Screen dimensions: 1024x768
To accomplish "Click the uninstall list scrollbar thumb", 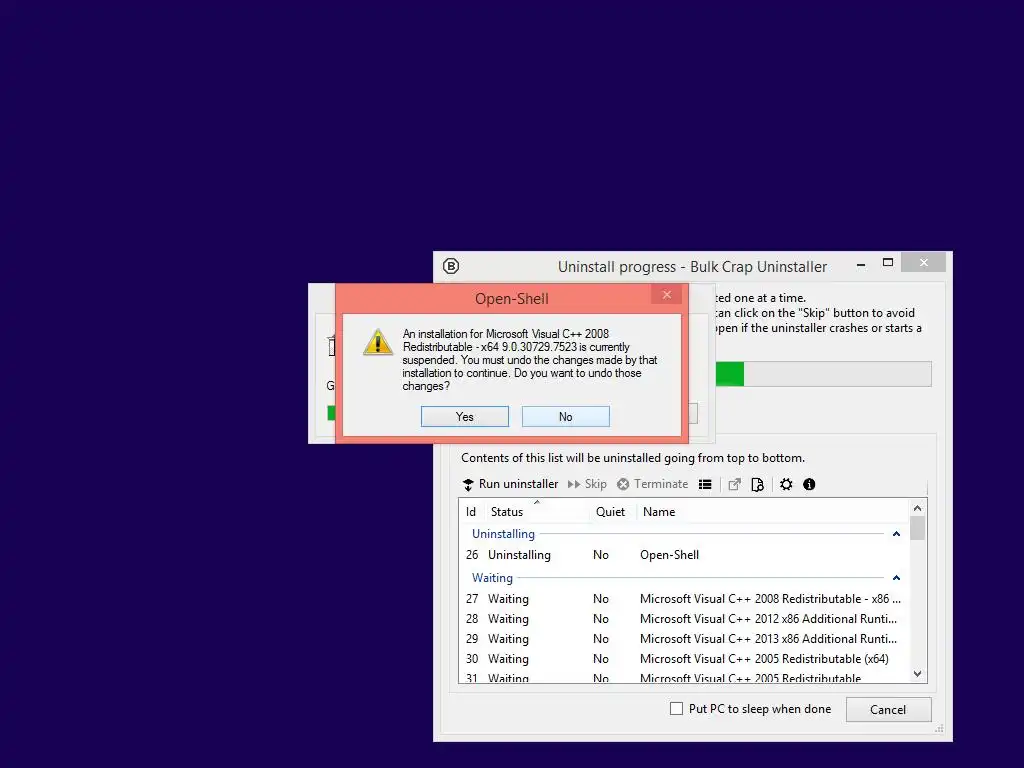I will click(918, 528).
